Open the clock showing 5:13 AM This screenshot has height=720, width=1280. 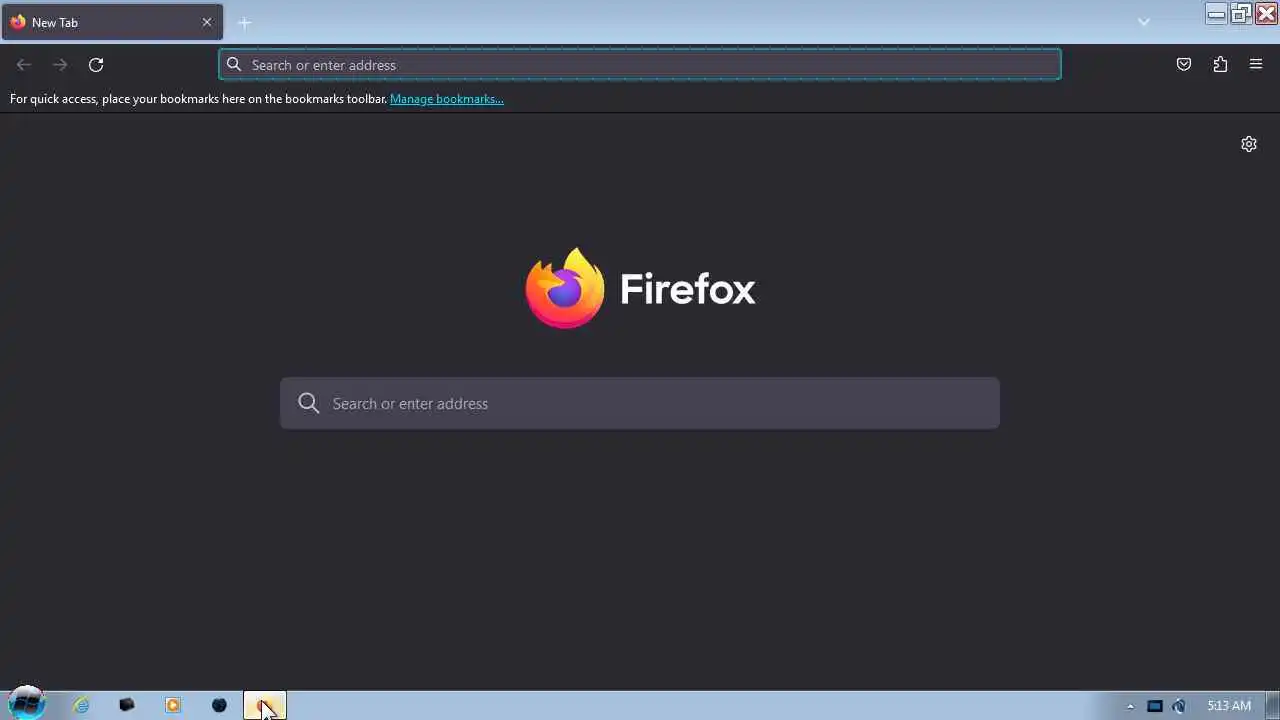[1229, 706]
